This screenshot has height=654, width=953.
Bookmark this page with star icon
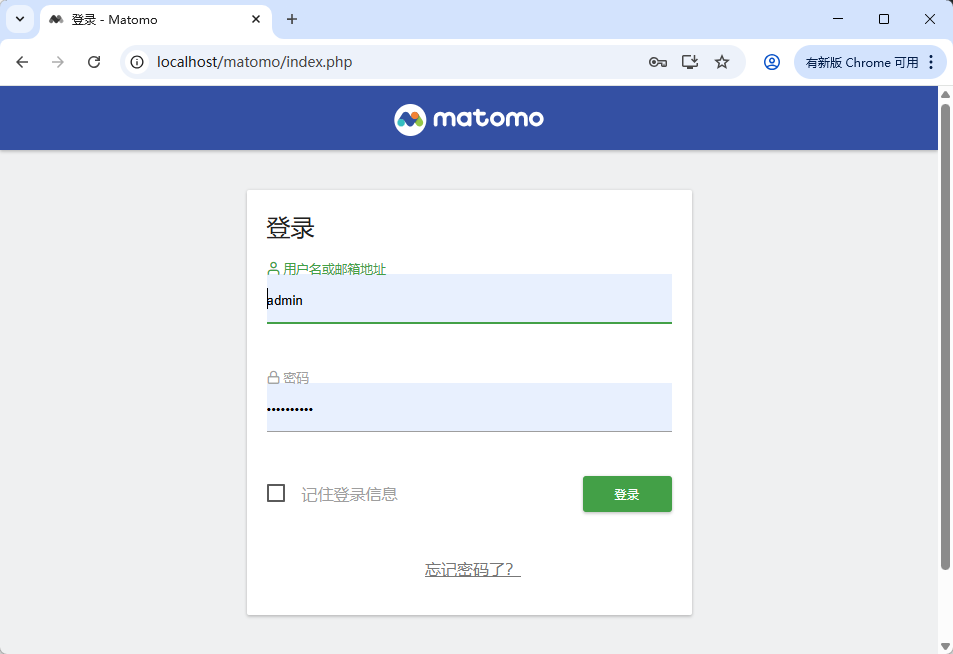coord(721,62)
